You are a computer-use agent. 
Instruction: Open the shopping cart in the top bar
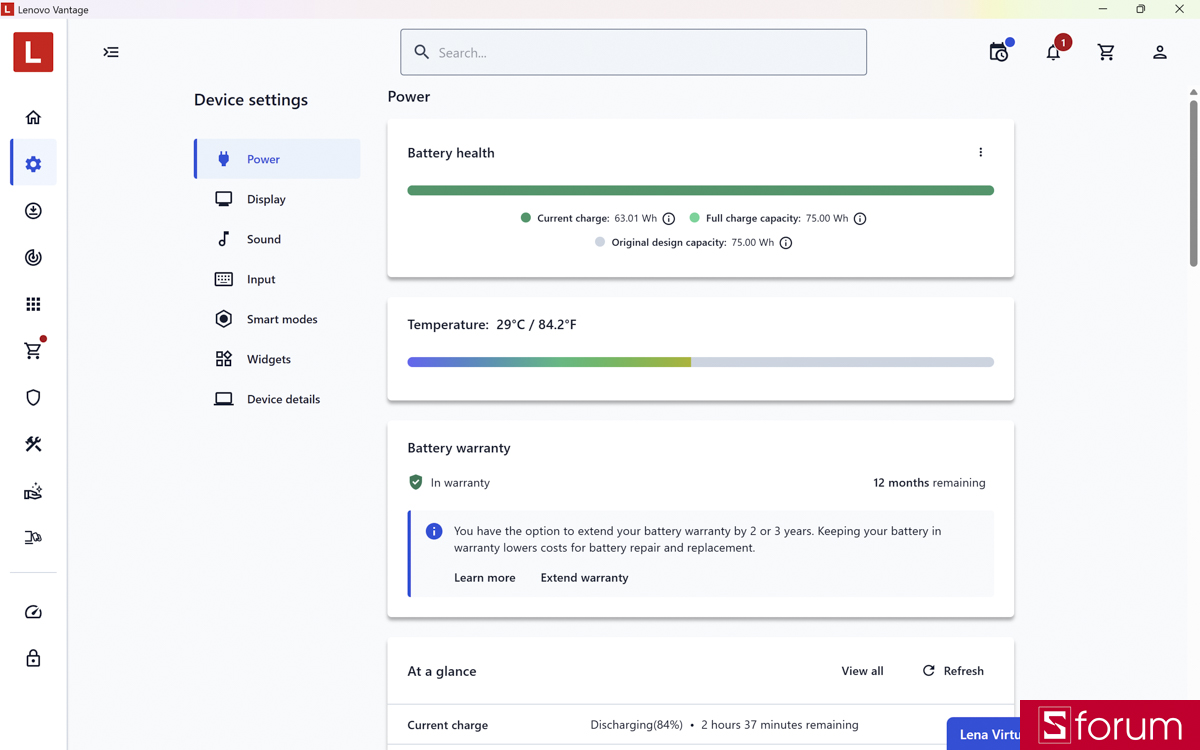pos(1106,52)
